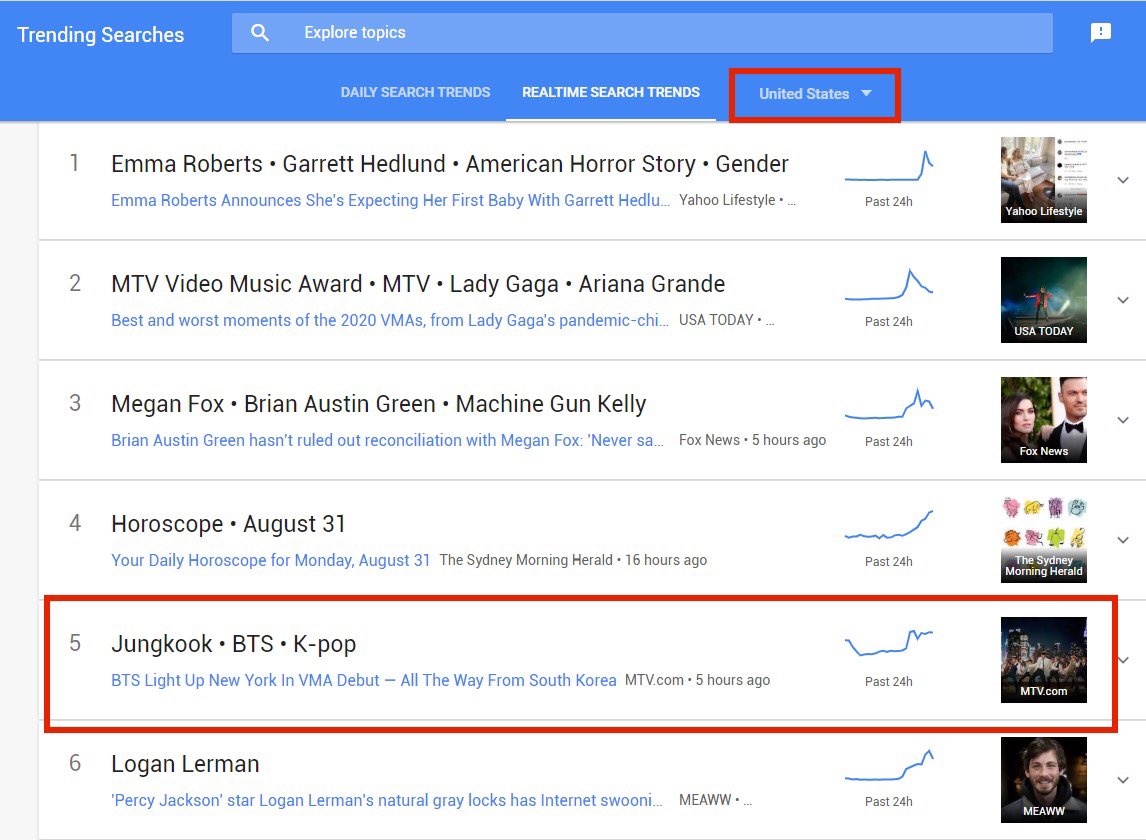Open the United States country dropdown
The height and width of the screenshot is (840, 1146).
point(815,94)
